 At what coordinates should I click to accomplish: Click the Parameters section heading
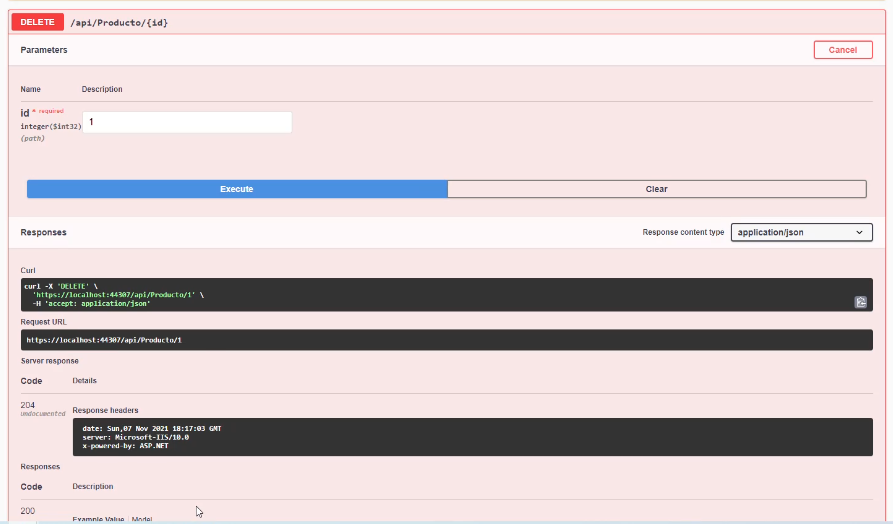point(44,50)
